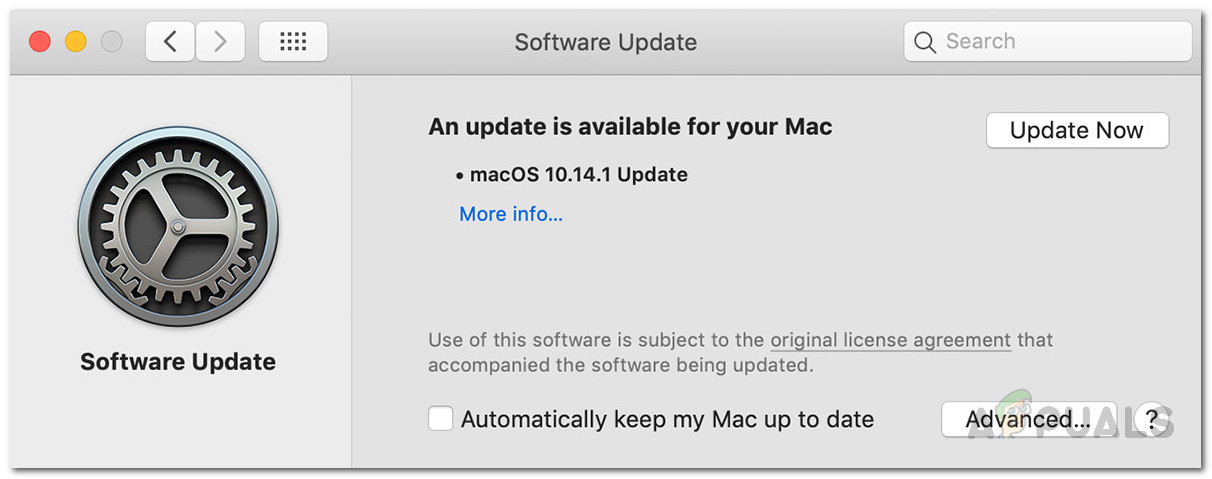The width and height of the screenshot is (1212, 479).
Task: Enable Automatically keep my Mac up to date
Action: coord(441,419)
